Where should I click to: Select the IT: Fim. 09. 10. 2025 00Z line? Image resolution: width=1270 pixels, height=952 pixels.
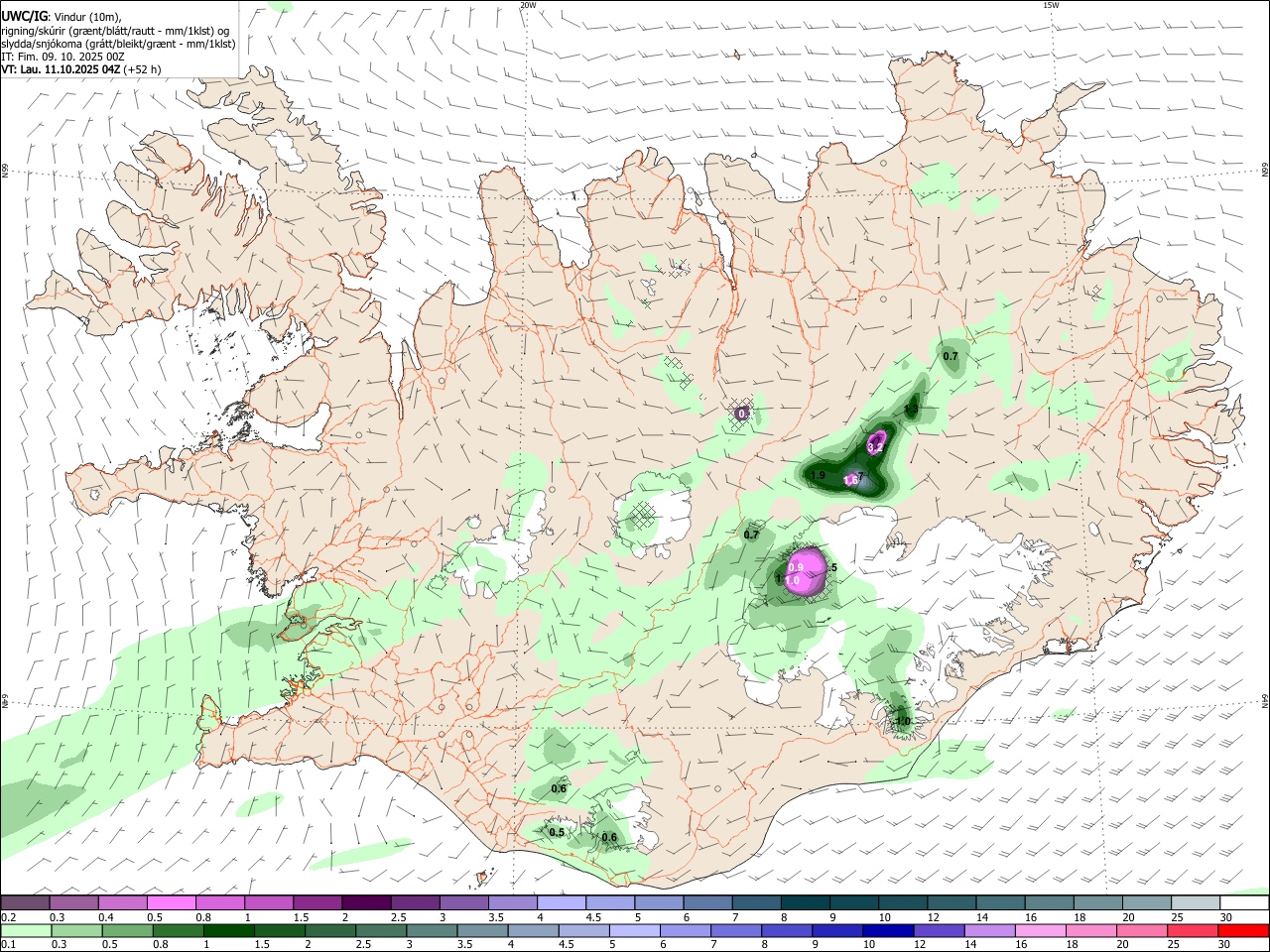(63, 57)
